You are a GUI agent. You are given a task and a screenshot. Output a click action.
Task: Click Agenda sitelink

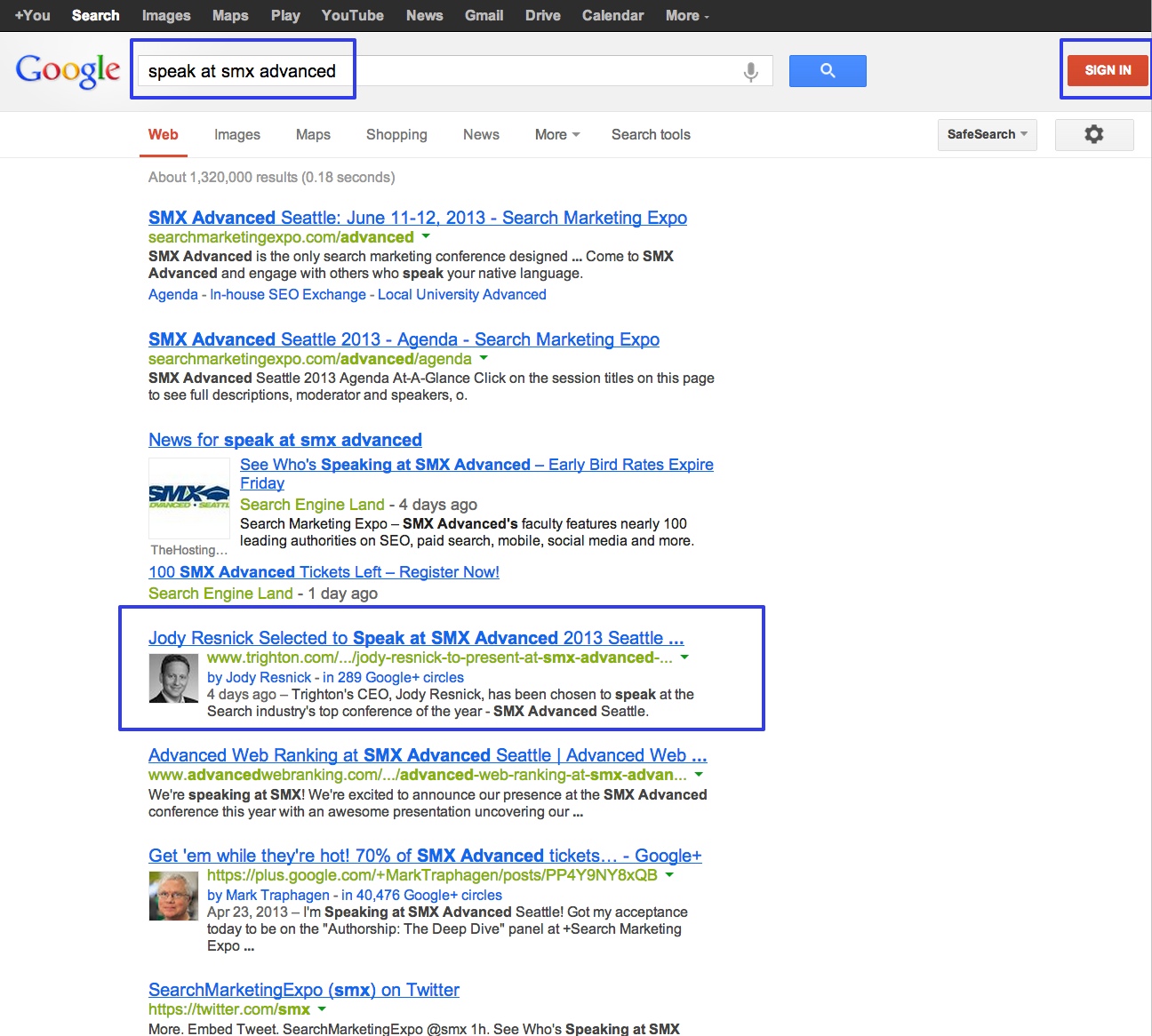pos(173,294)
